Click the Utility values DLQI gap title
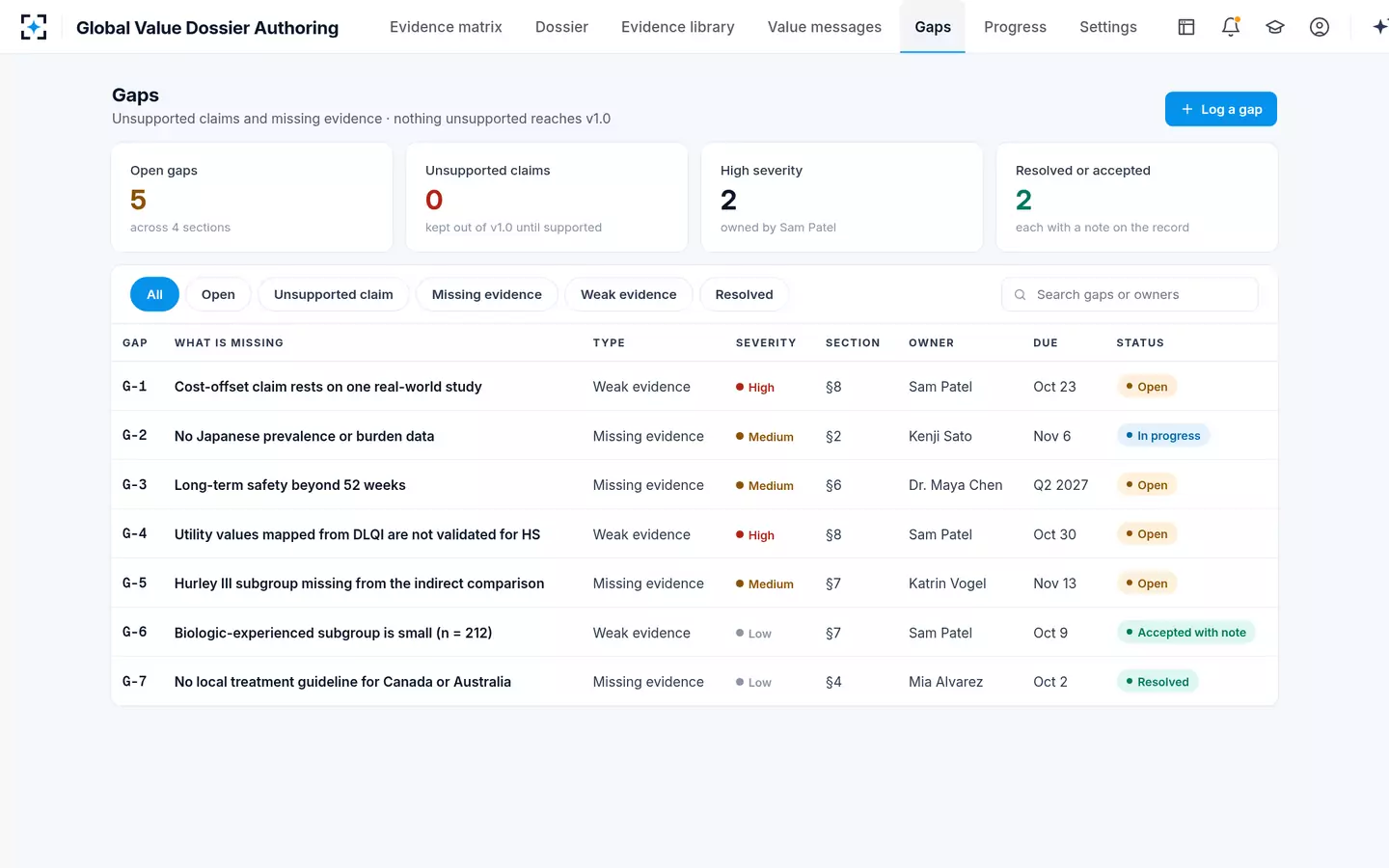 (358, 534)
